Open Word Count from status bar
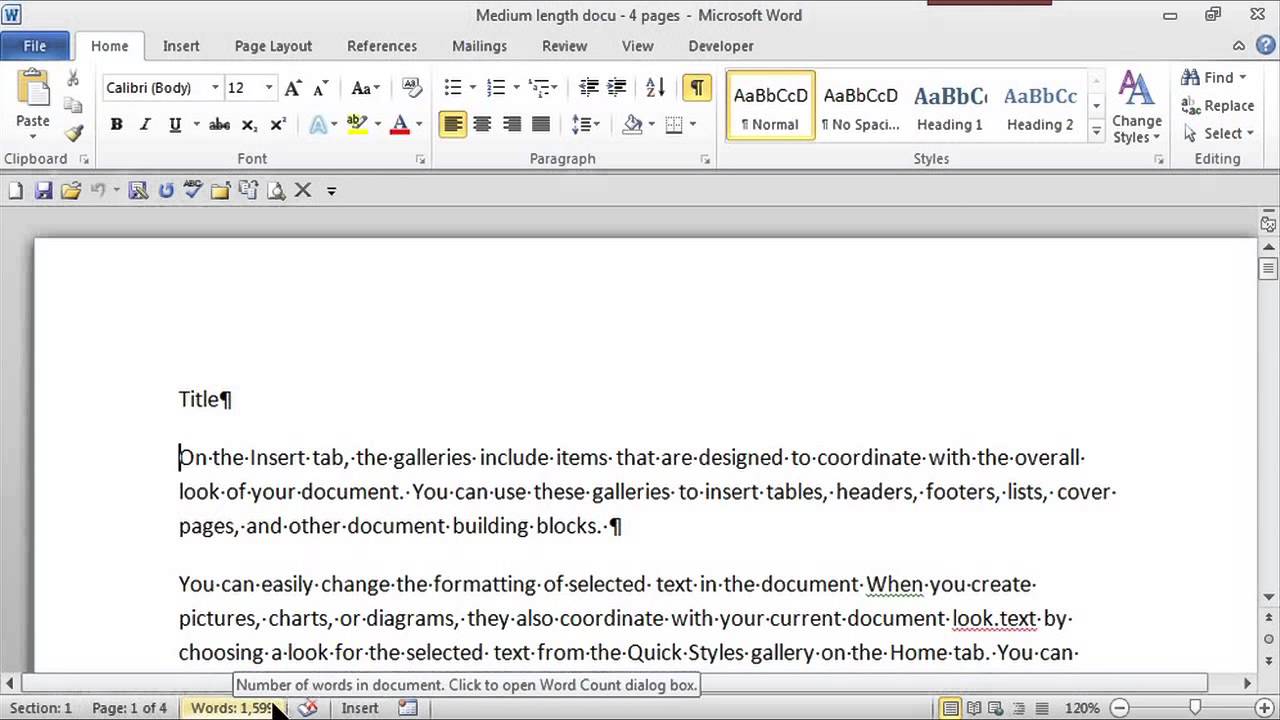Image resolution: width=1280 pixels, height=720 pixels. (232, 708)
